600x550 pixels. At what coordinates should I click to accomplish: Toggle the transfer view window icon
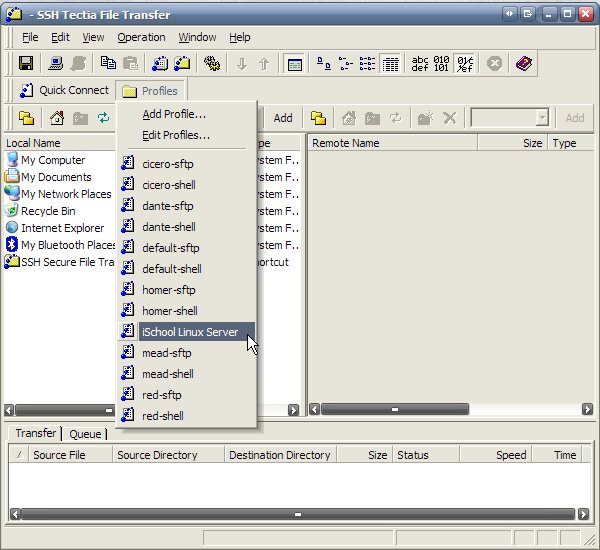[294, 64]
